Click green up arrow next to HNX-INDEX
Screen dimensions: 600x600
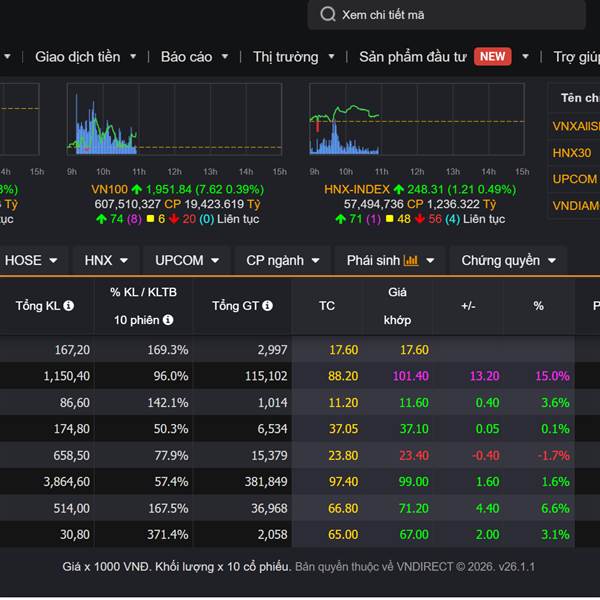coord(398,189)
